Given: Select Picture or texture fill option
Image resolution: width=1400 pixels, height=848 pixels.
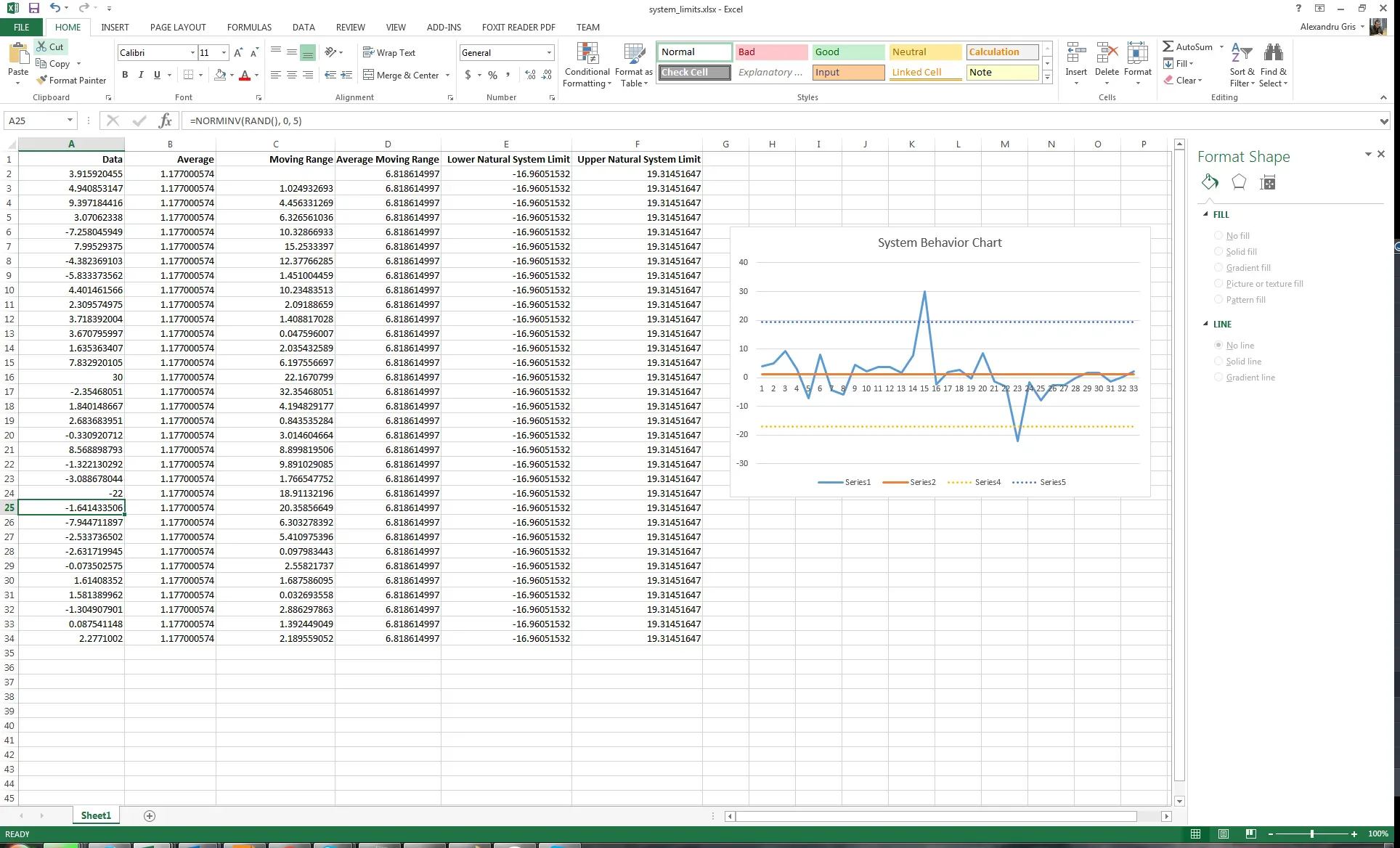Looking at the screenshot, I should coord(1219,283).
